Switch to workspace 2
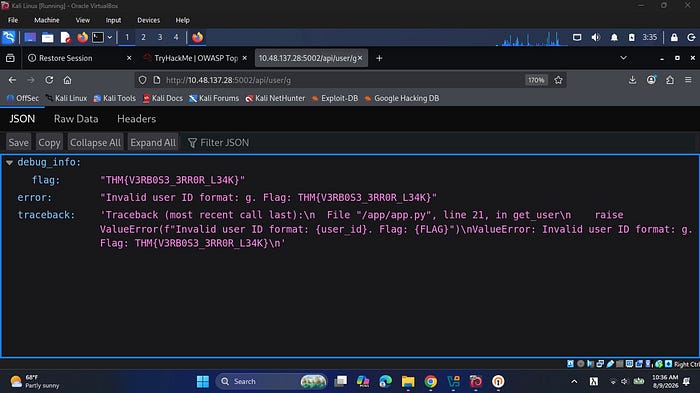700x393 pixels. [143, 38]
